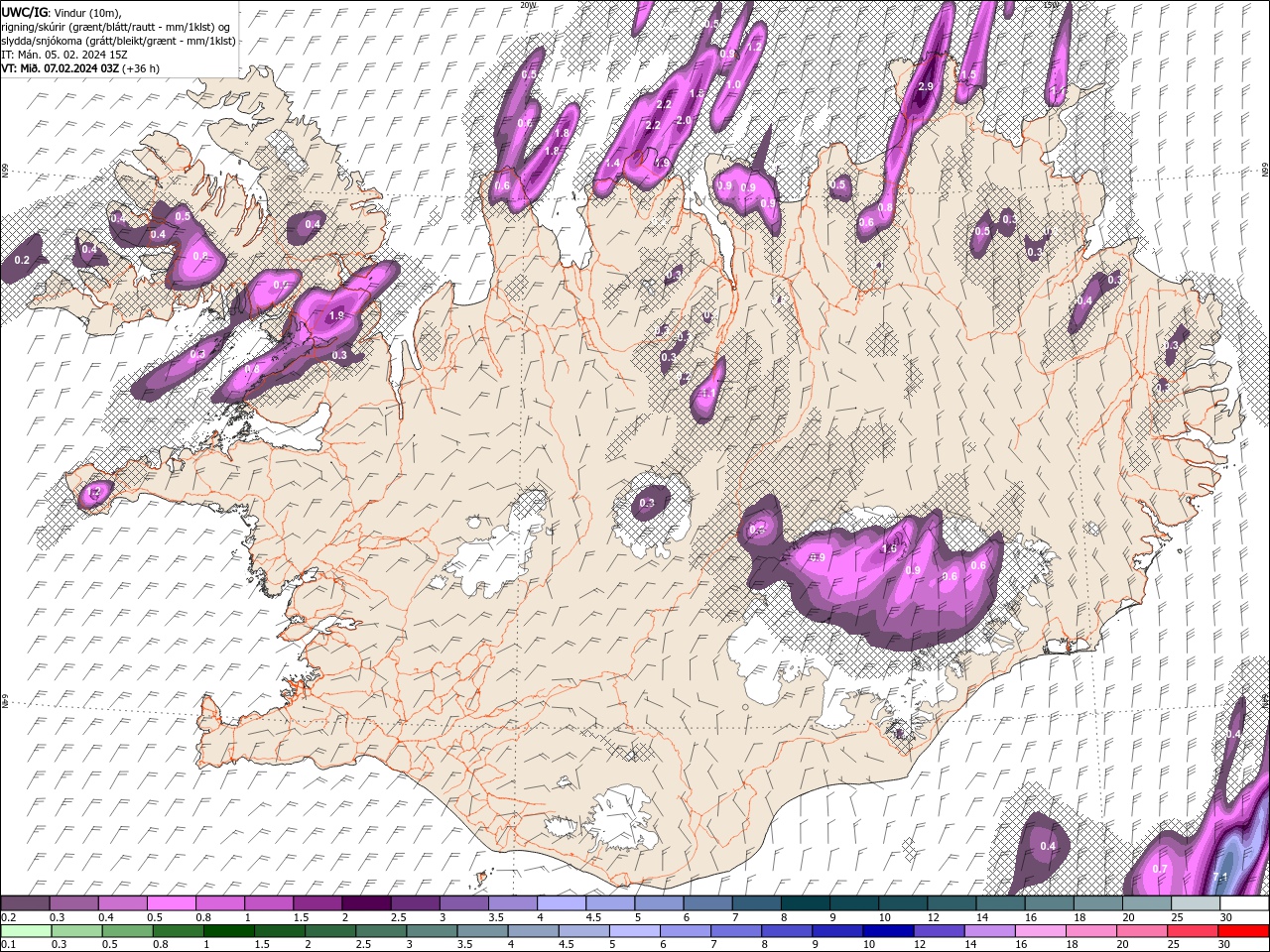This screenshot has width=1270, height=952.
Task: Click the '1.2' value label near the top of the map
Action: 754,47
